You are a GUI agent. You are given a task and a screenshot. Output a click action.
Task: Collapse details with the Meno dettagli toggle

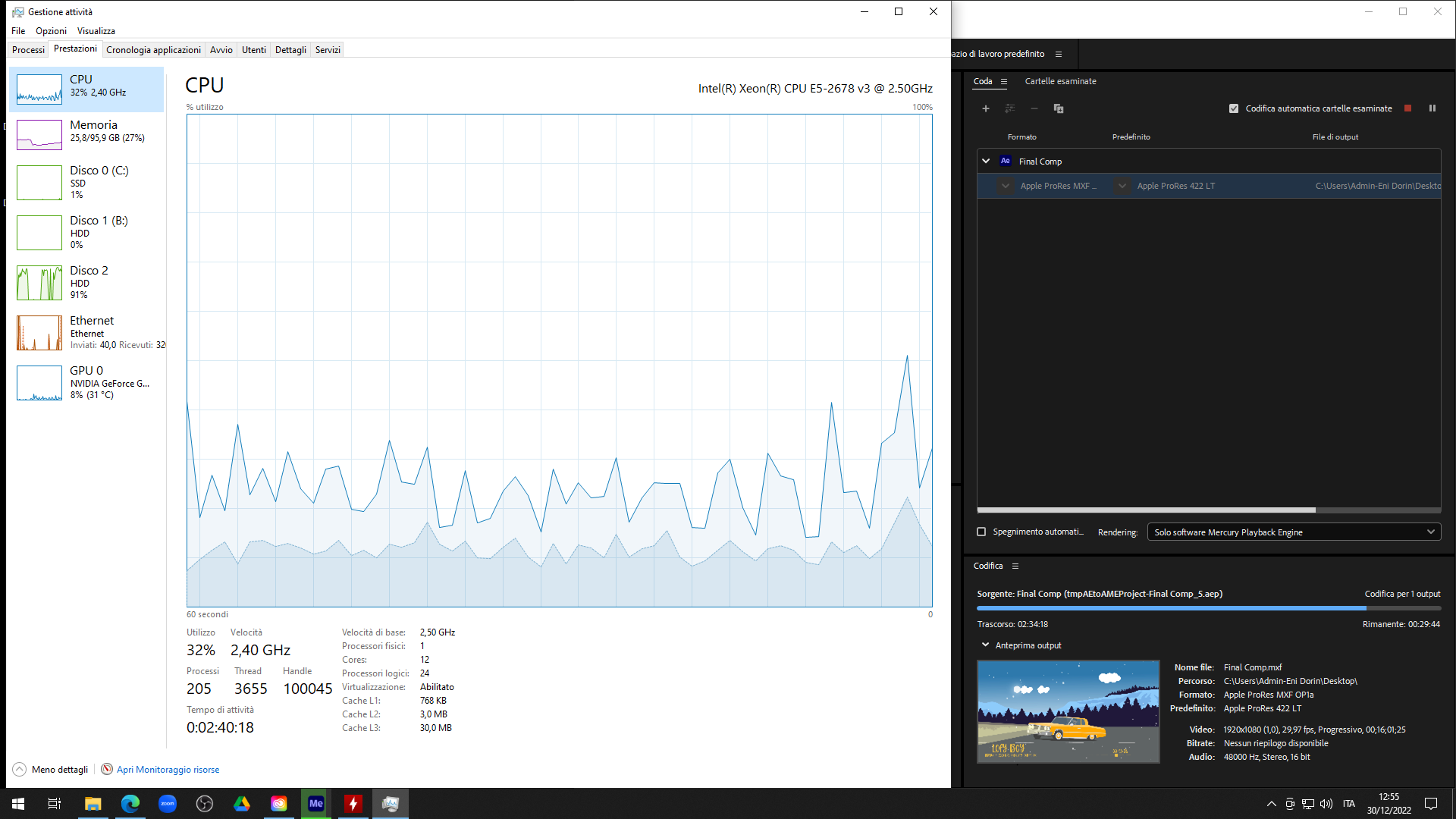point(20,769)
